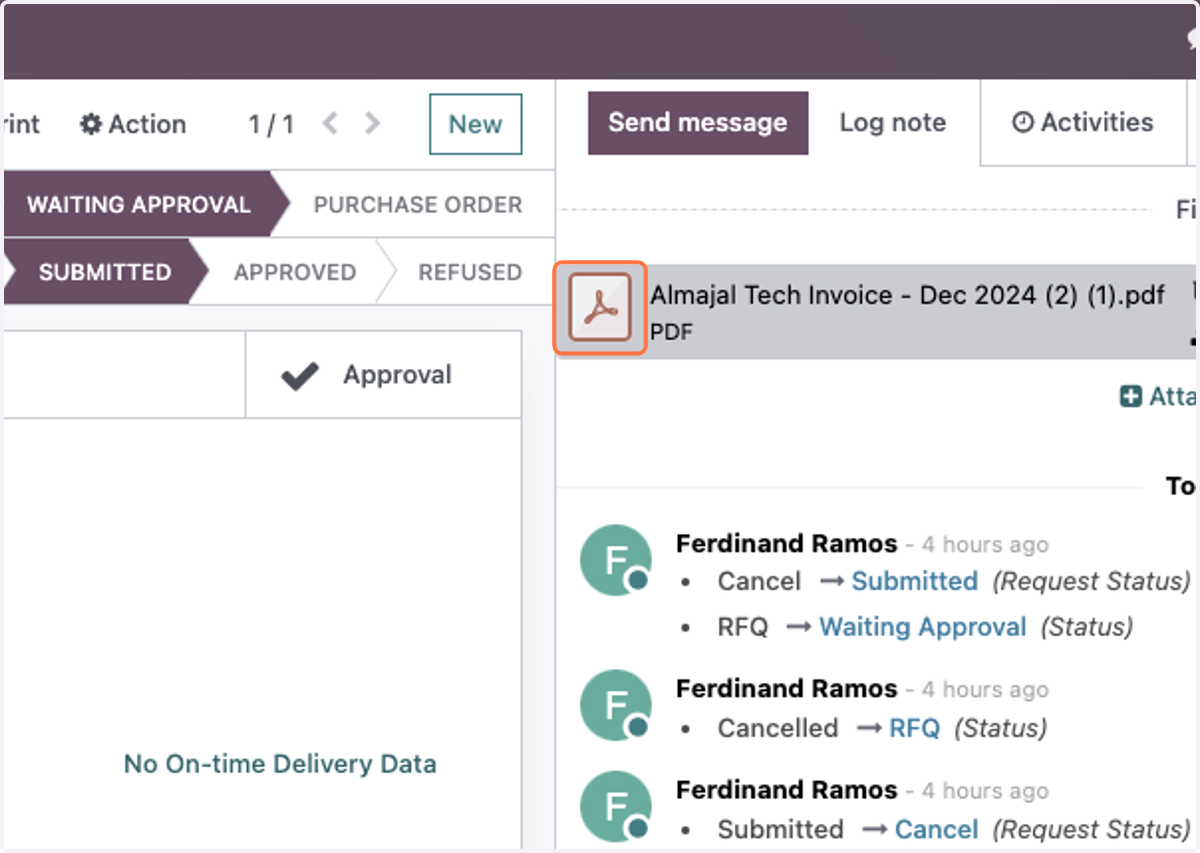Open the Activities tab

point(1083,123)
